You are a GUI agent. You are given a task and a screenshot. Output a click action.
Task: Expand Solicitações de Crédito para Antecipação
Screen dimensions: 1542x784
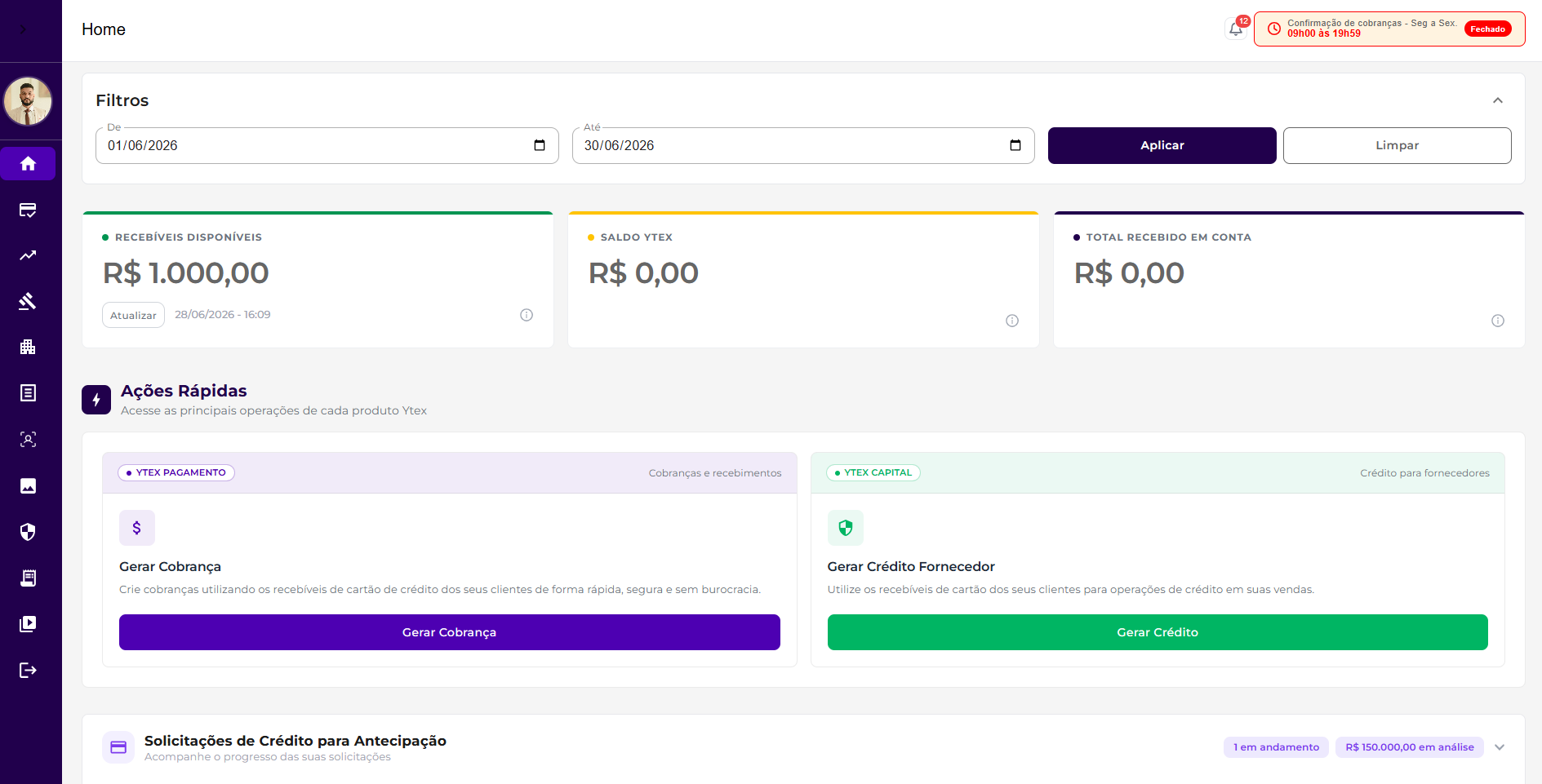click(x=1500, y=747)
